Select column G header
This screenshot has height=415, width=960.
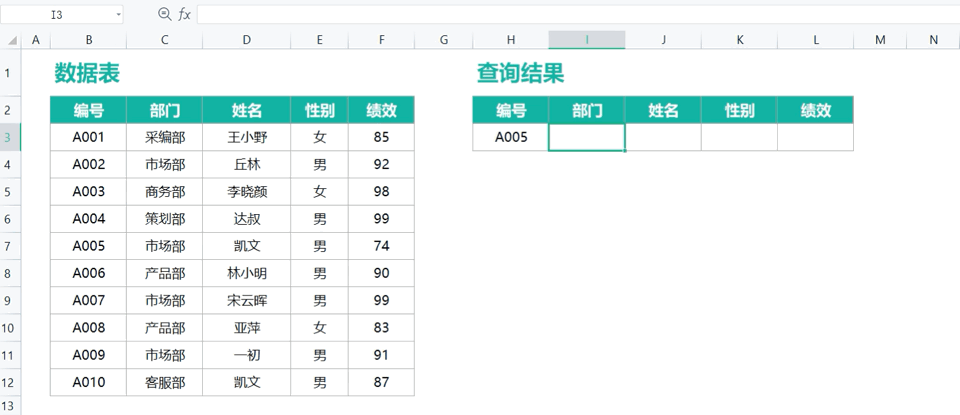pos(444,40)
